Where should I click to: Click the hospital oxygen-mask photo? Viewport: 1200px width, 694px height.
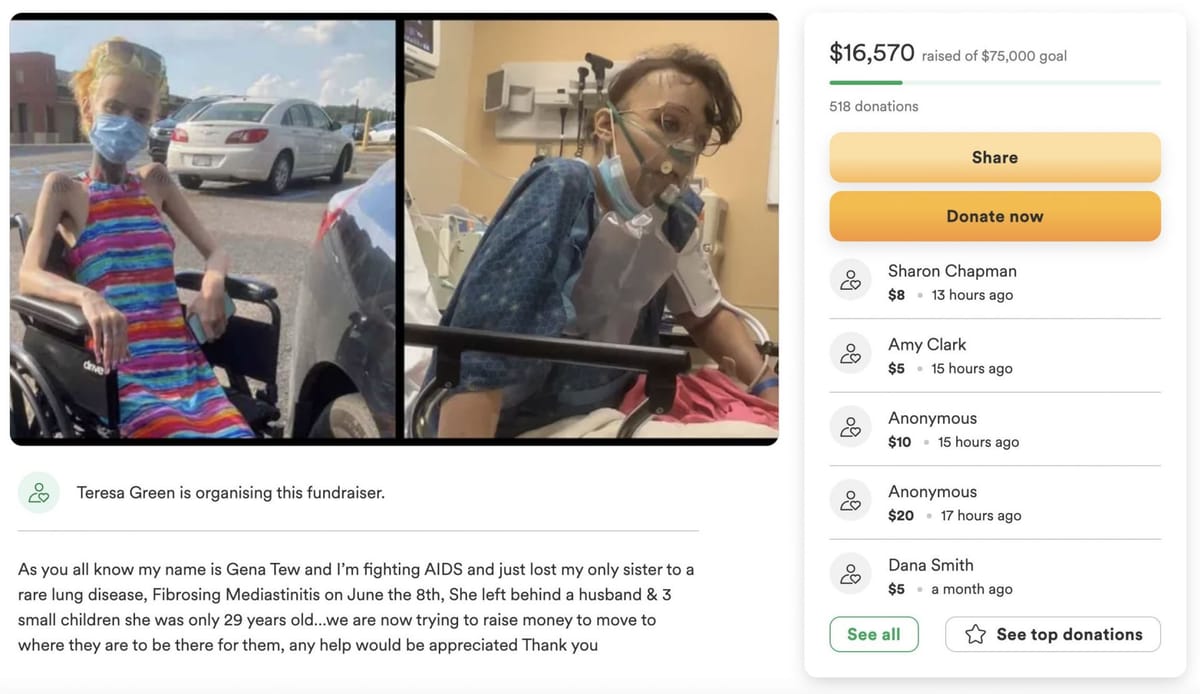(x=590, y=228)
